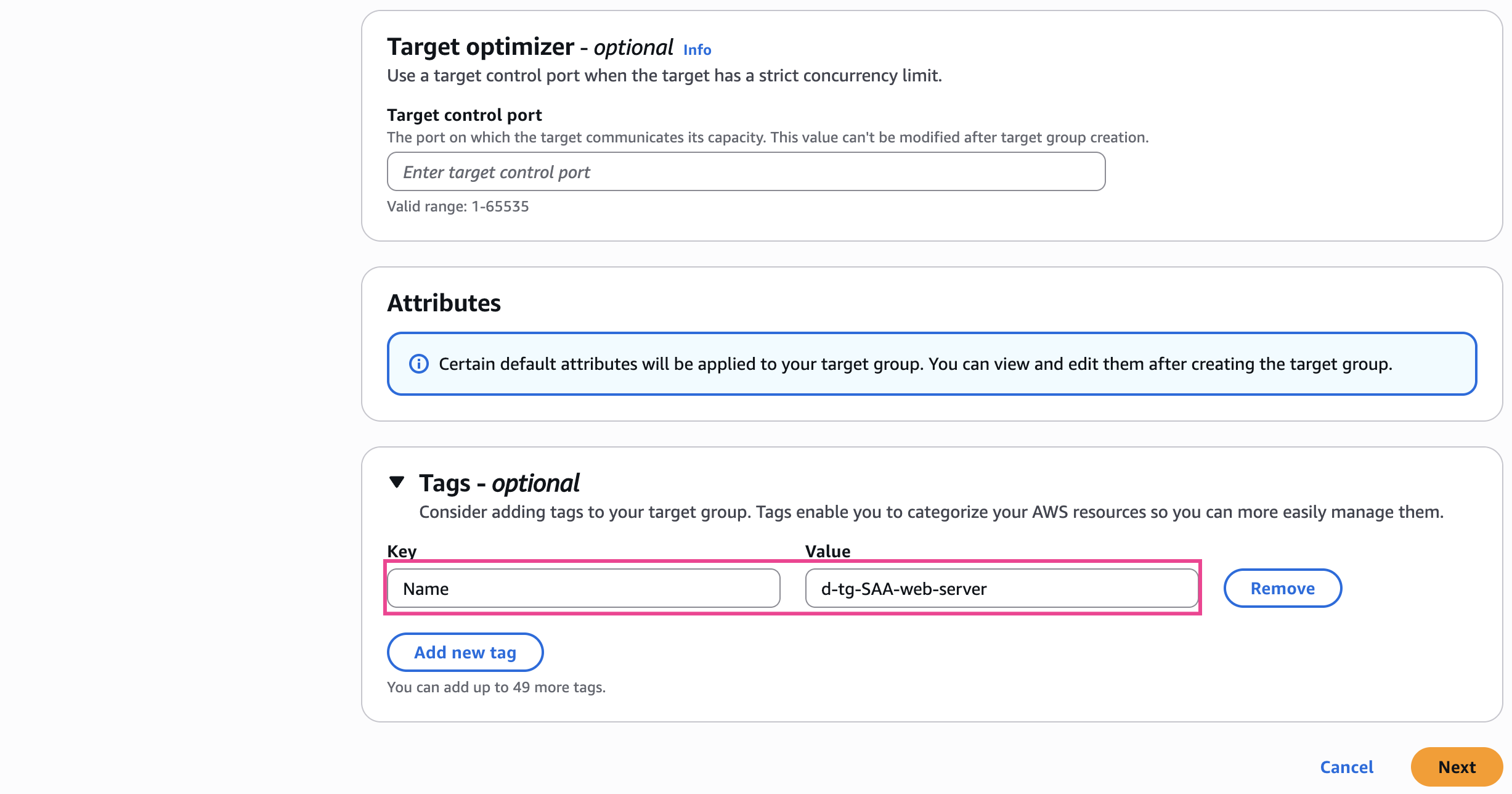This screenshot has width=1512, height=794.
Task: Click the 49 more tags hint text
Action: (496, 687)
